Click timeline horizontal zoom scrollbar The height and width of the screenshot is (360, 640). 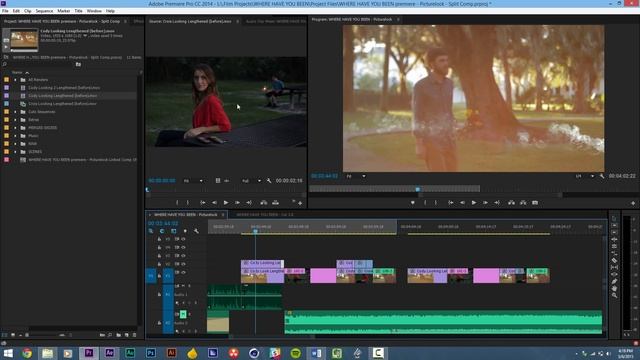pyautogui.click(x=272, y=337)
